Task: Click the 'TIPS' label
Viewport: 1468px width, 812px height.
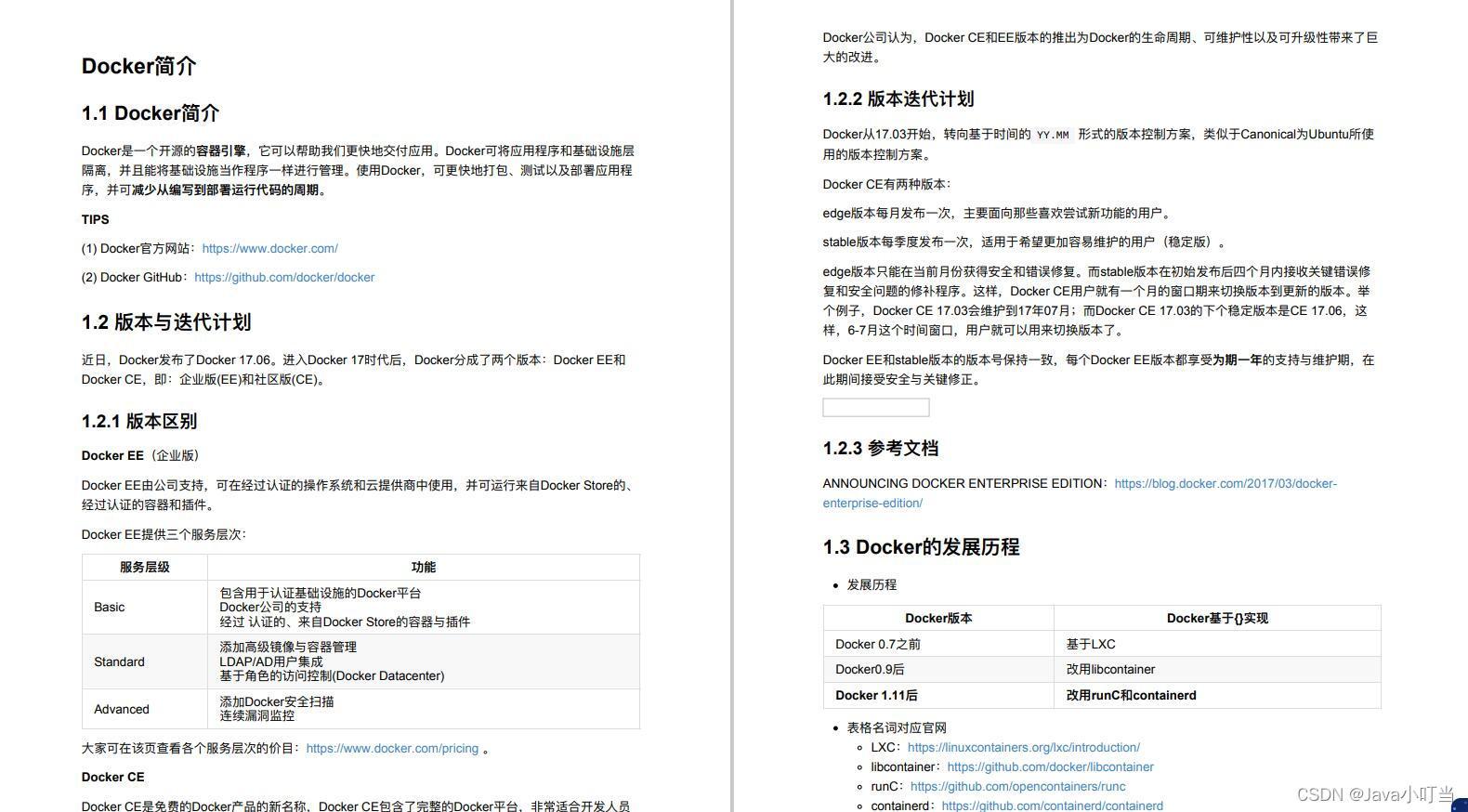Action: [96, 219]
